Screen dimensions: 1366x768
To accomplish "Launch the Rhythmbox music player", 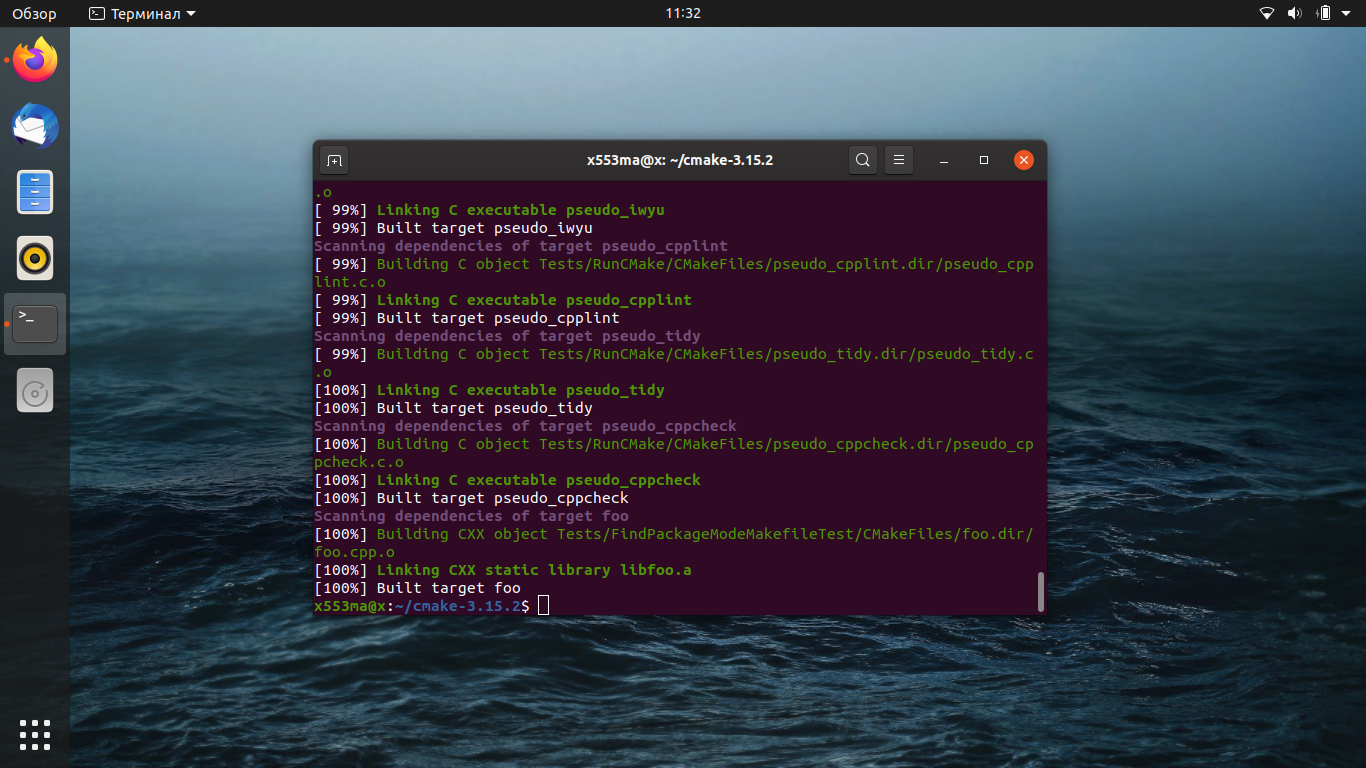I will [35, 258].
